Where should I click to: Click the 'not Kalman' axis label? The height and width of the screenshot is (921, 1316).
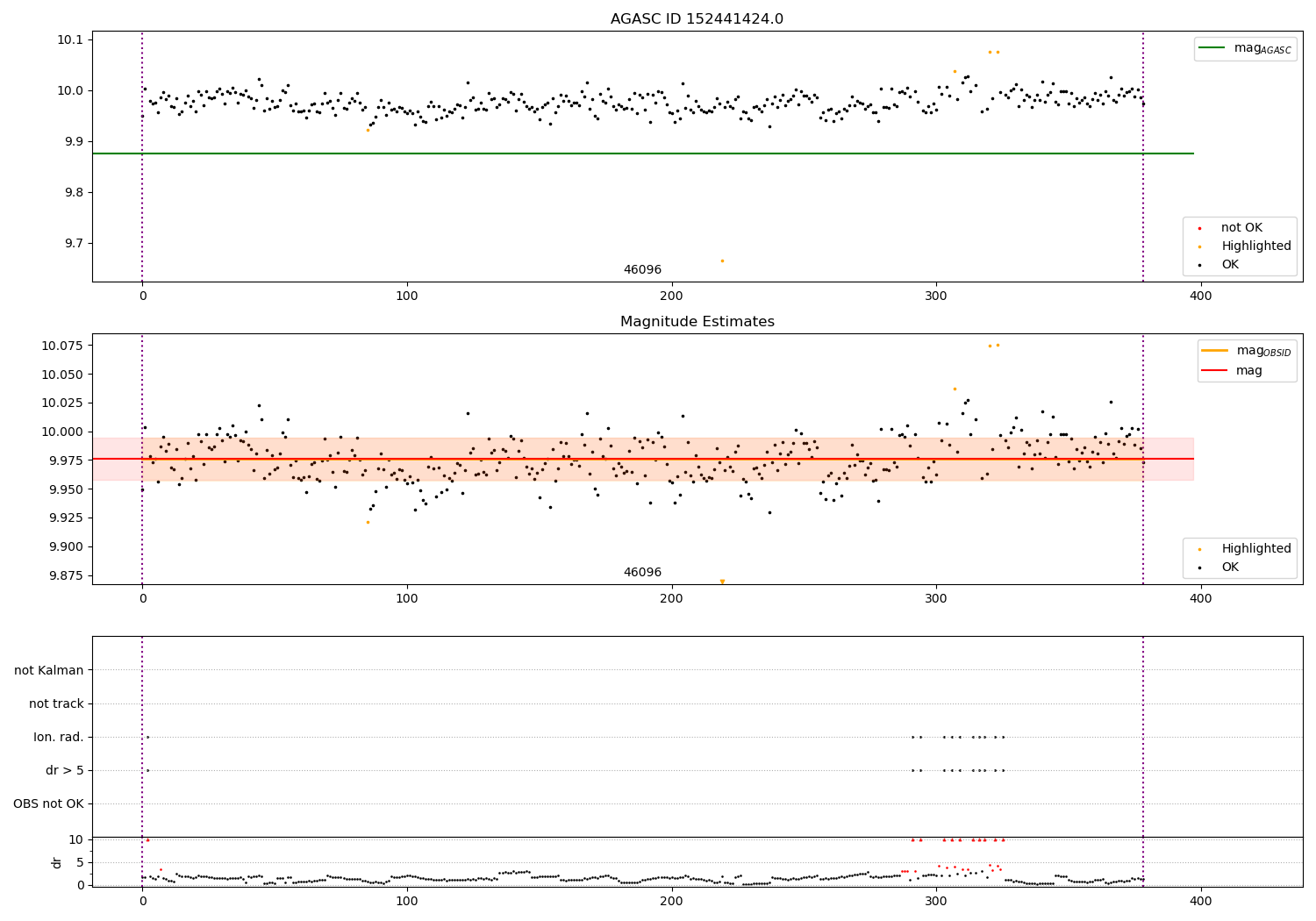click(x=49, y=671)
